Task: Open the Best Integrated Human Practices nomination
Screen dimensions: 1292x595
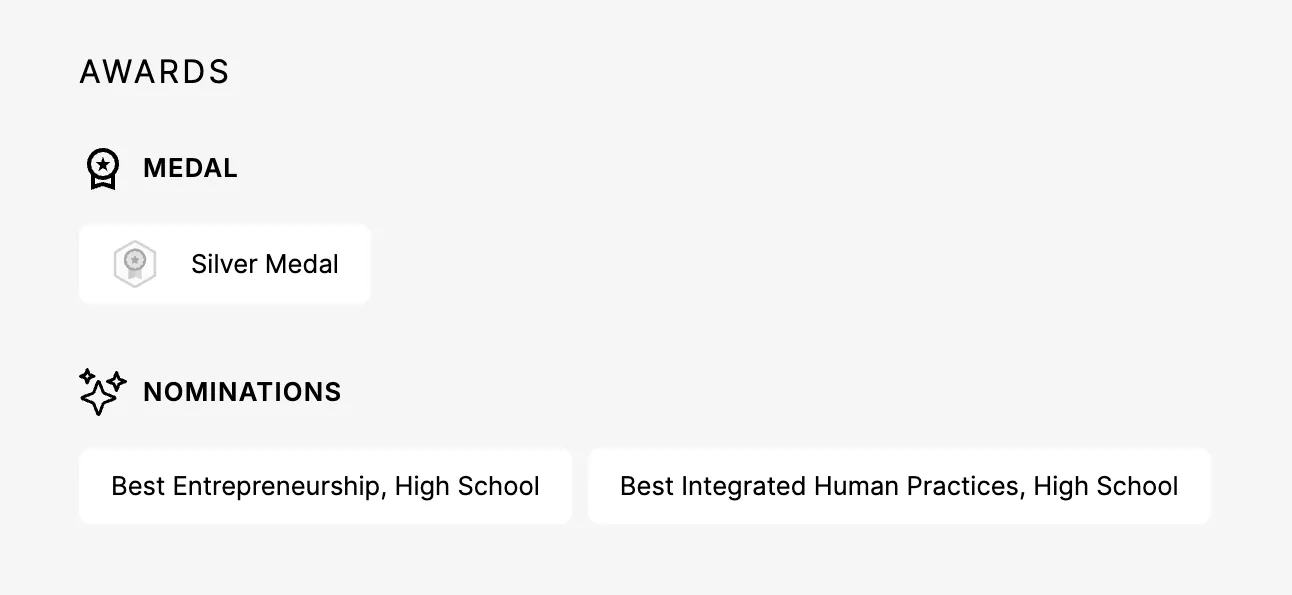Action: (899, 486)
